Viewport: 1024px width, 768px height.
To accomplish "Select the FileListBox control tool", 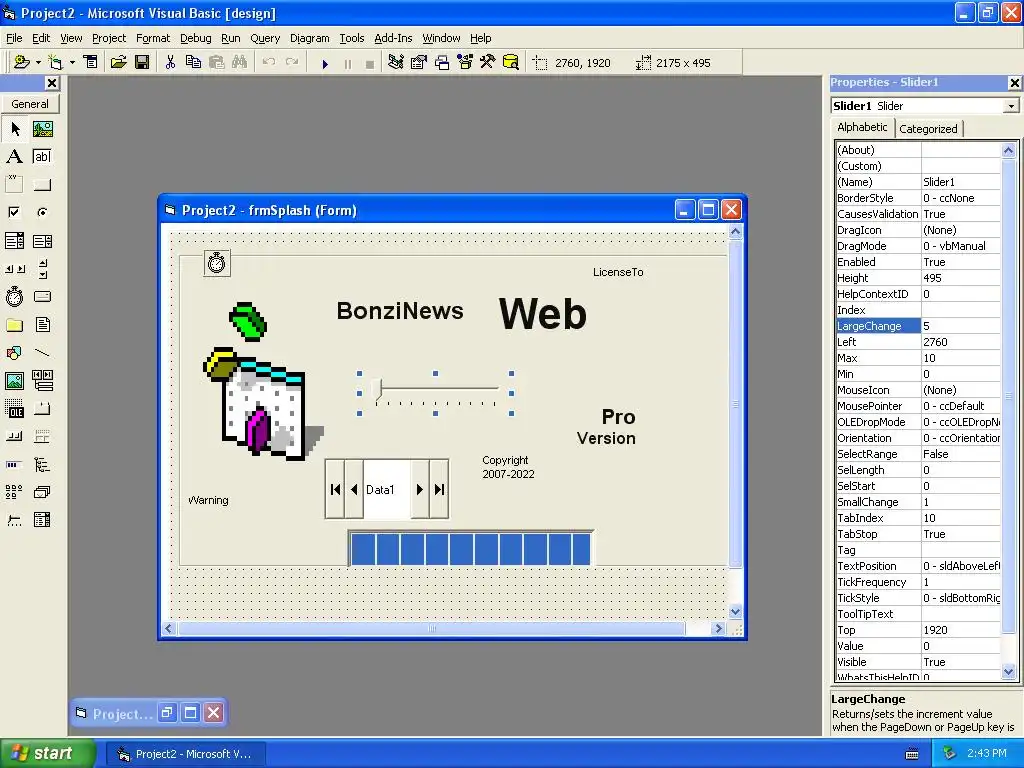I will (x=43, y=325).
